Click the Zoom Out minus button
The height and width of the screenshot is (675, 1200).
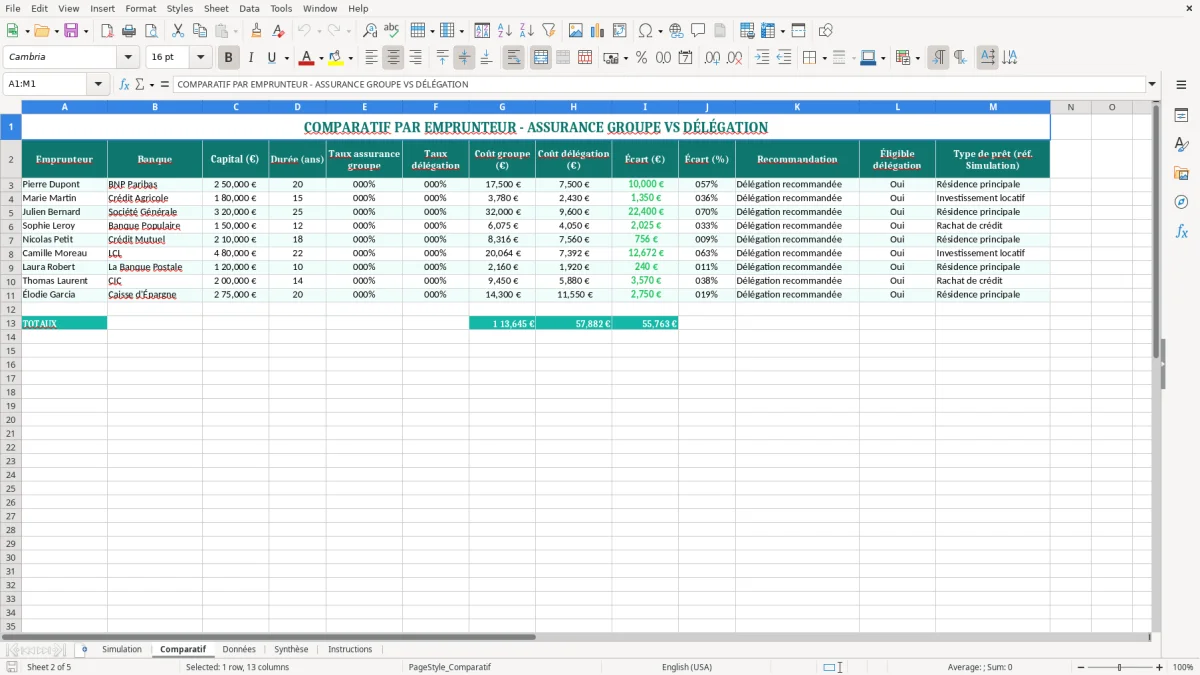coord(1081,667)
